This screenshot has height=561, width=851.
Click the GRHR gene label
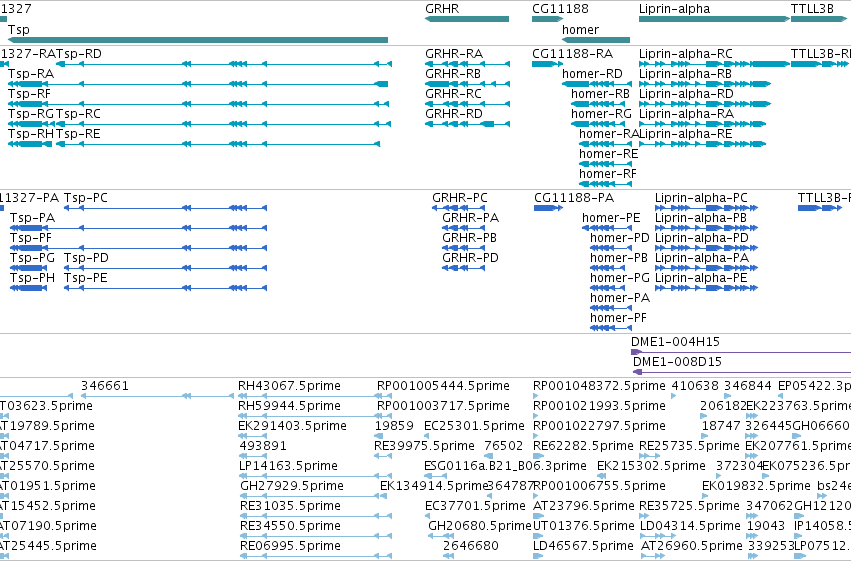[442, 9]
